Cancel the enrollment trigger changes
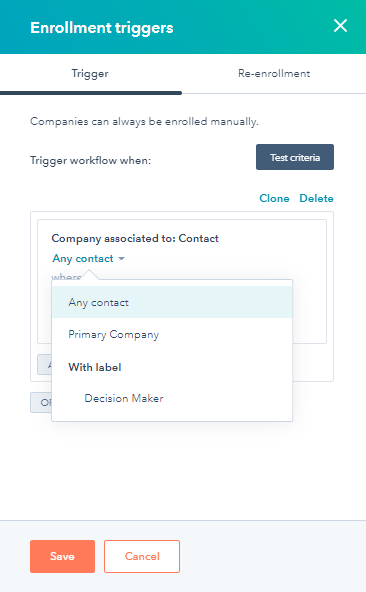 pos(142,556)
